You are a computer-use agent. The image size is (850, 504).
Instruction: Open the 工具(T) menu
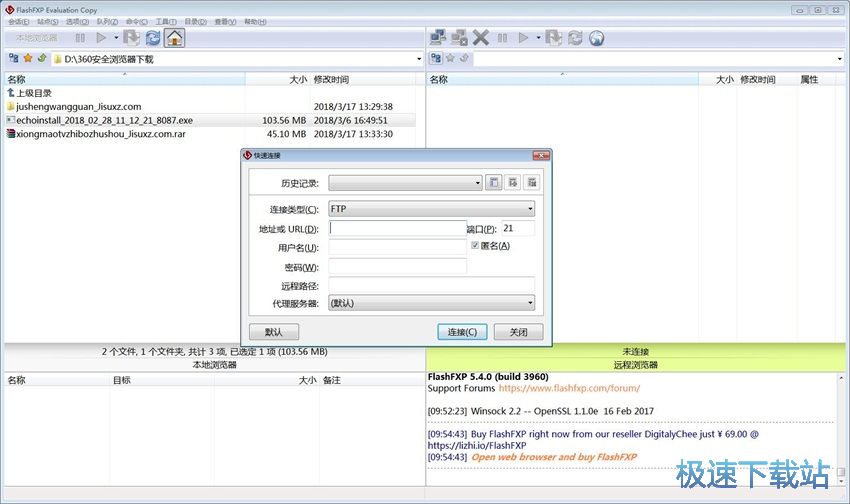[x=166, y=22]
